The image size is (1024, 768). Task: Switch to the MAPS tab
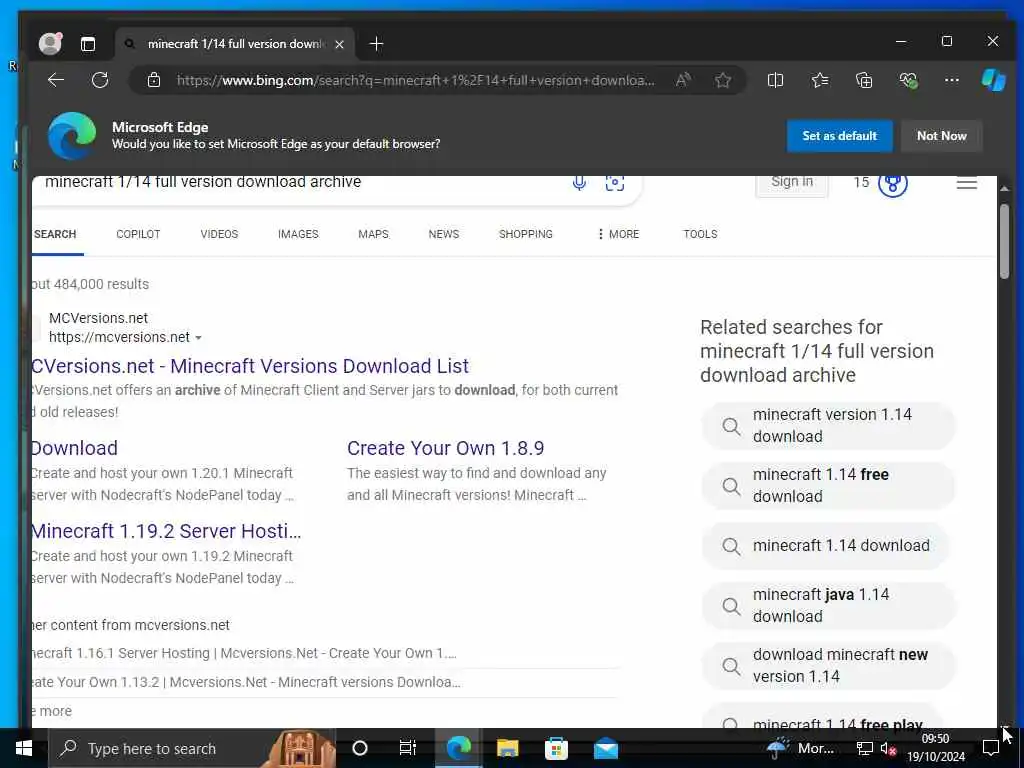tap(373, 234)
